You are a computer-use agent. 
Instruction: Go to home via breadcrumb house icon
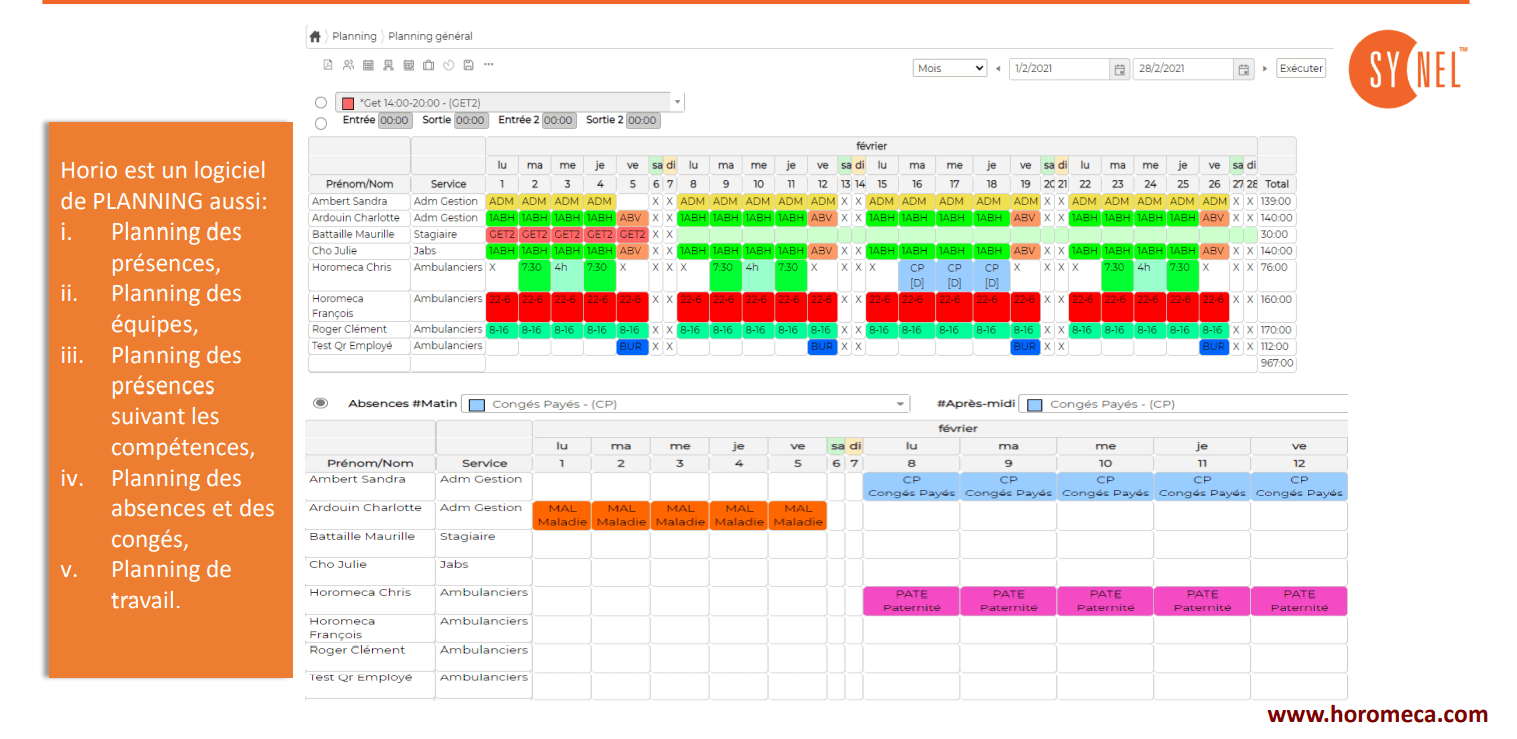[x=315, y=36]
